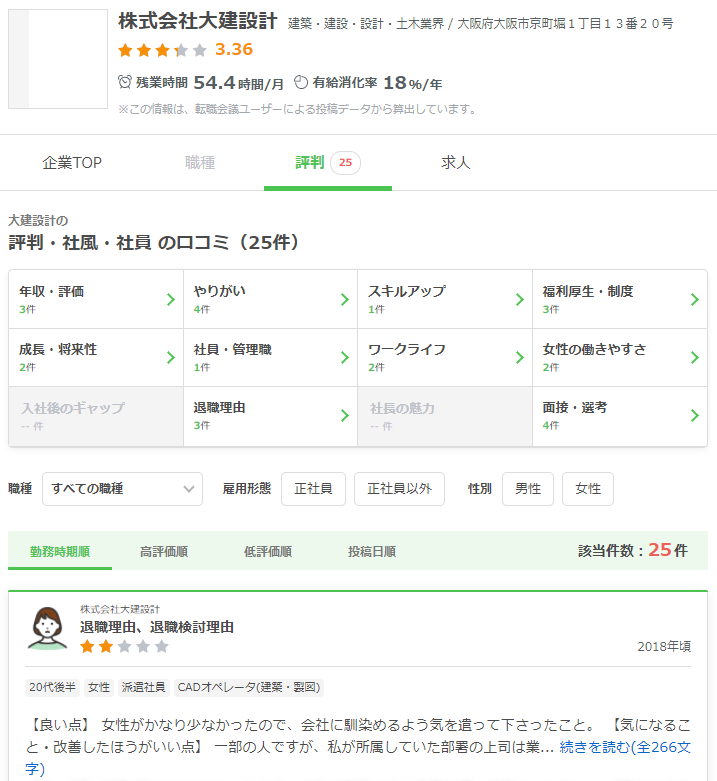
Task: Click the CADオペレータ(建築・製図) tag
Action: coord(248,687)
